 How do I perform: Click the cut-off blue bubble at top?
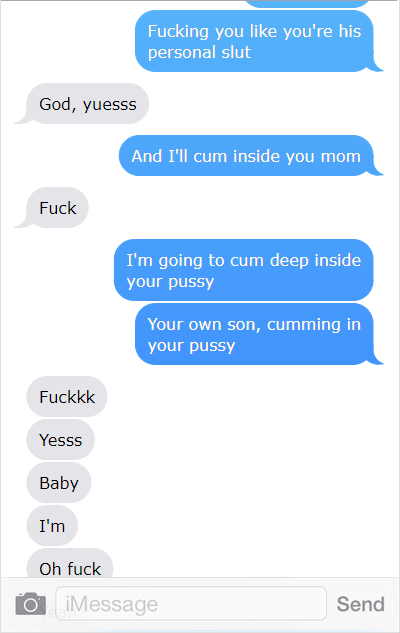pos(307,4)
